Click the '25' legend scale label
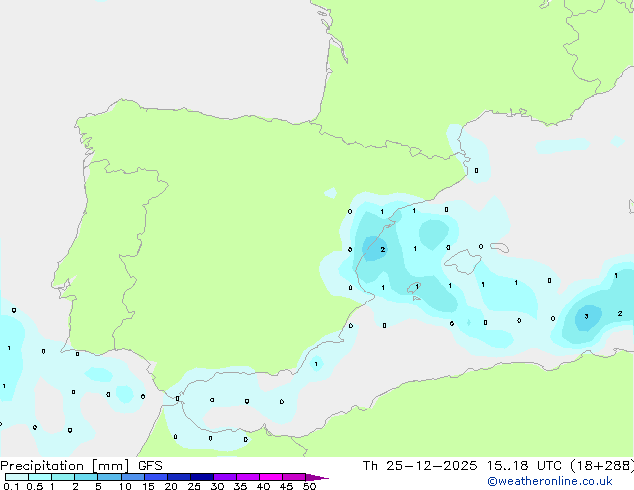This screenshot has height=490, width=634. [x=194, y=486]
